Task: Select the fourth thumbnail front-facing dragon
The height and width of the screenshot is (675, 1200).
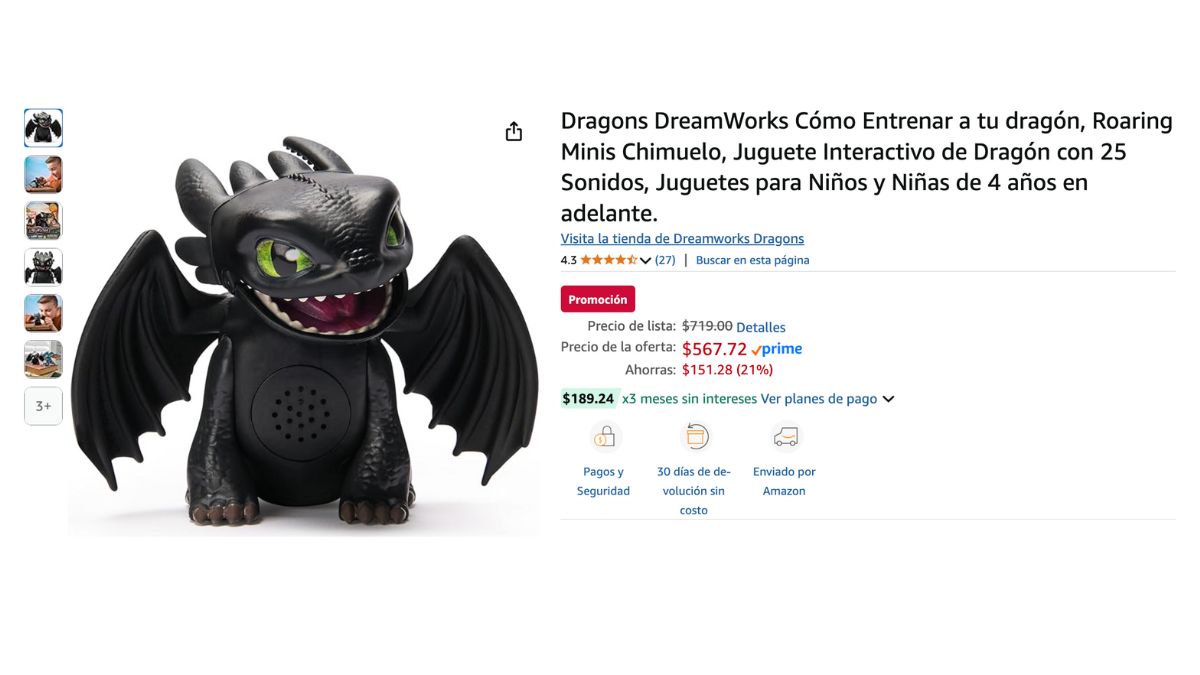Action: pos(43,267)
